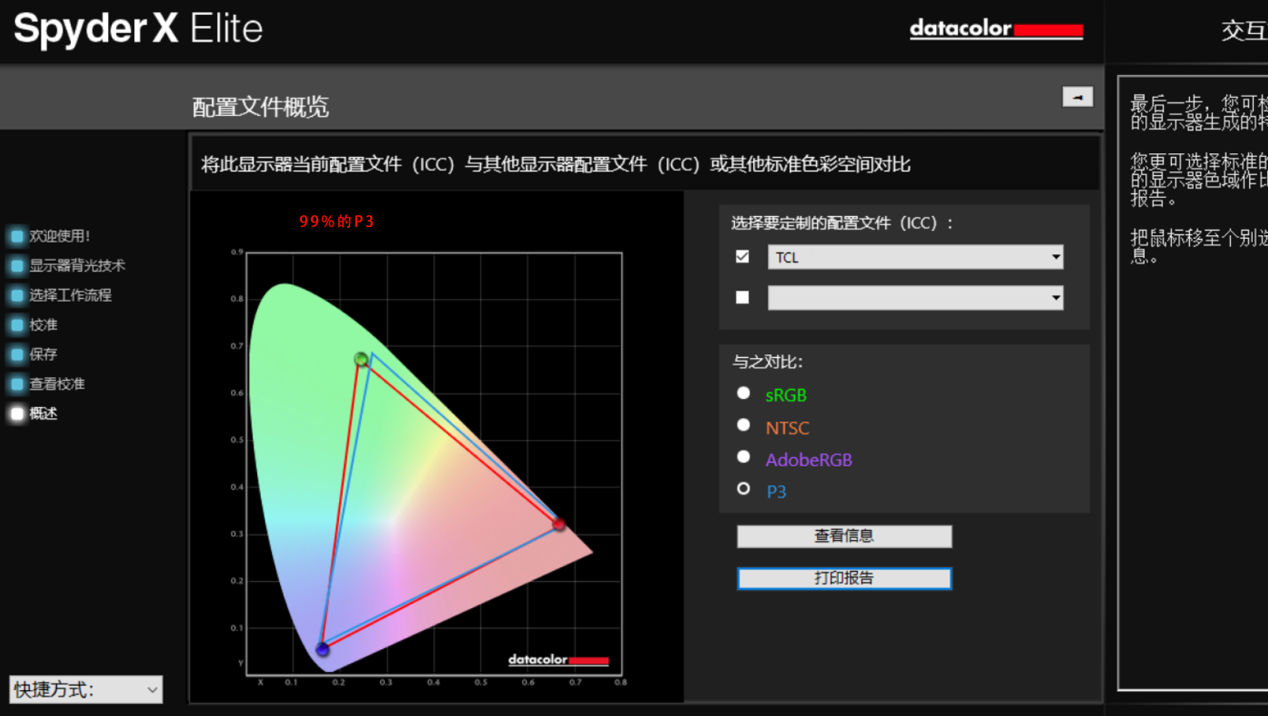
Task: Click the 打印报告 button
Action: (844, 578)
